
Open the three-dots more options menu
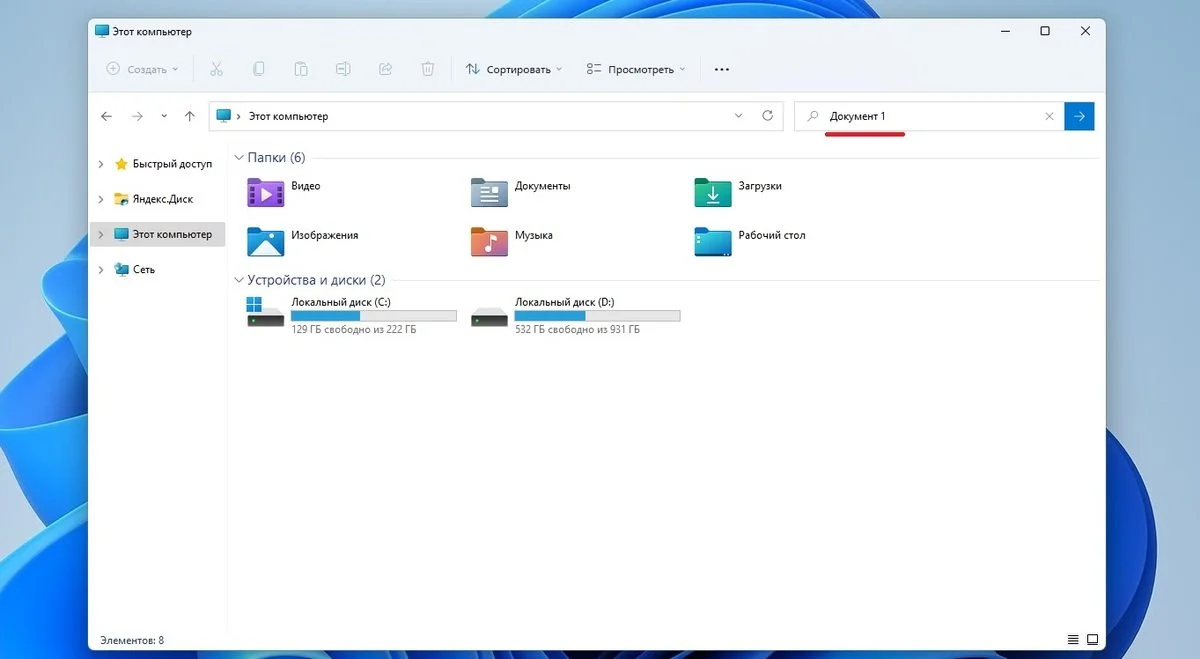[722, 69]
